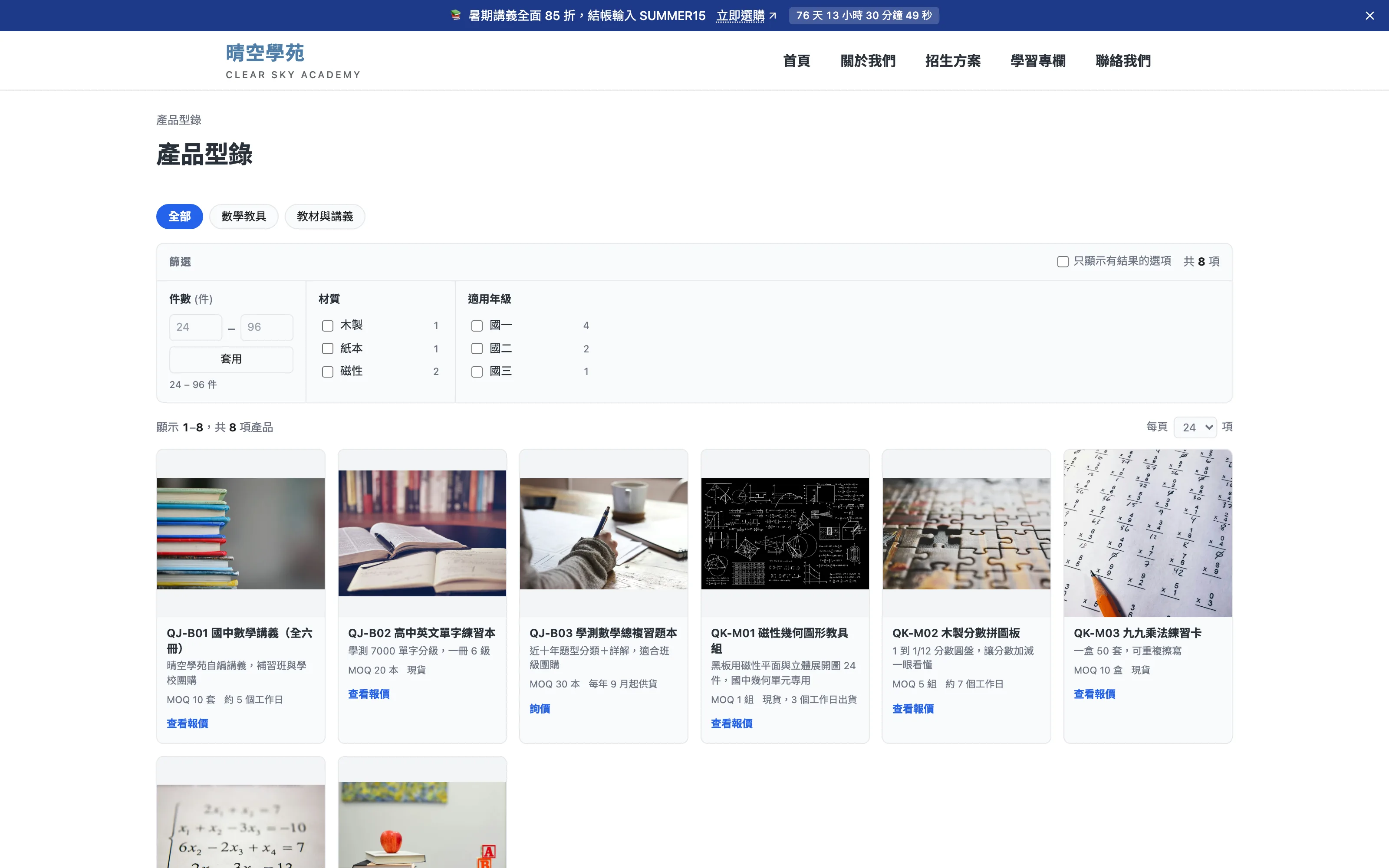
Task: Open the QJ-B02 open book thumbnail
Action: 422,533
